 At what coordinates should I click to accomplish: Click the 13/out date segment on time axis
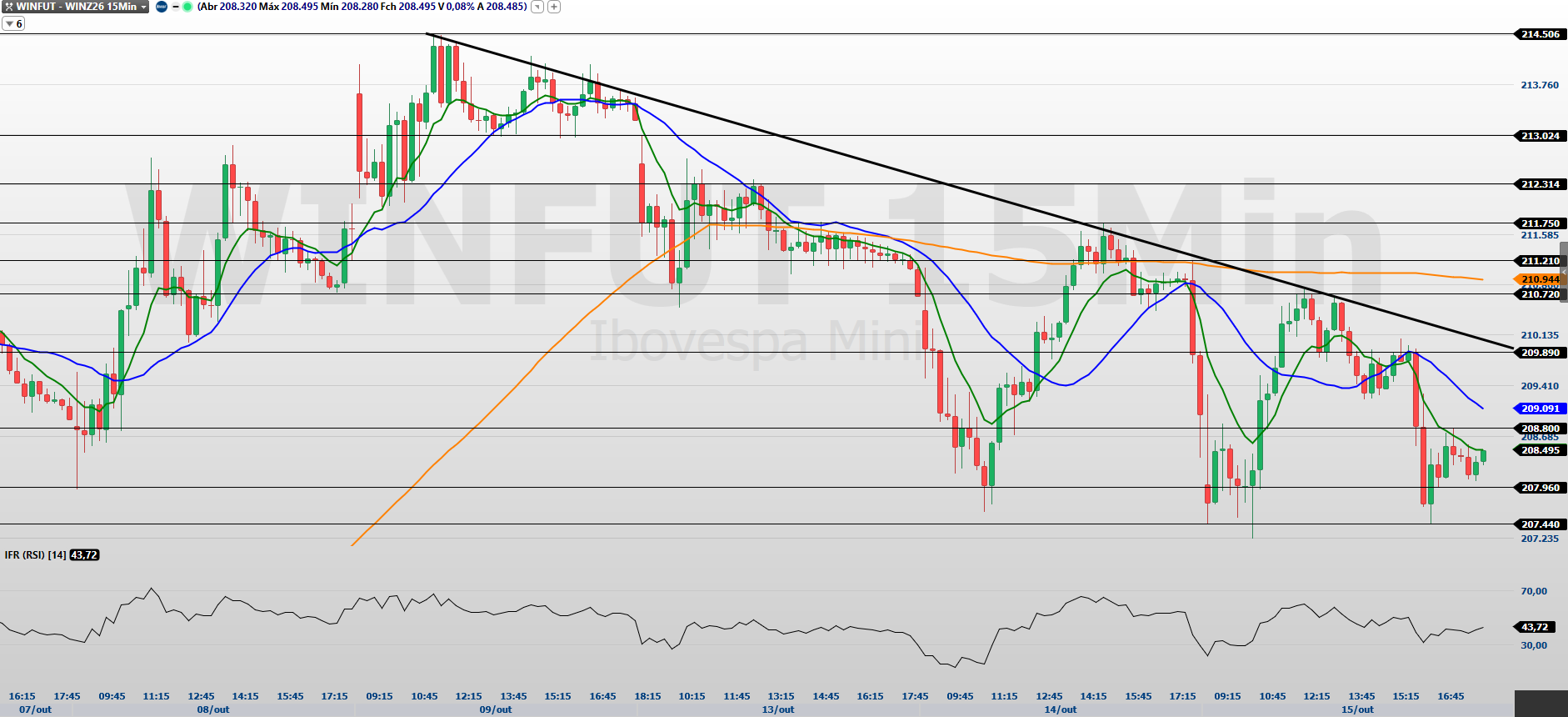tap(778, 709)
